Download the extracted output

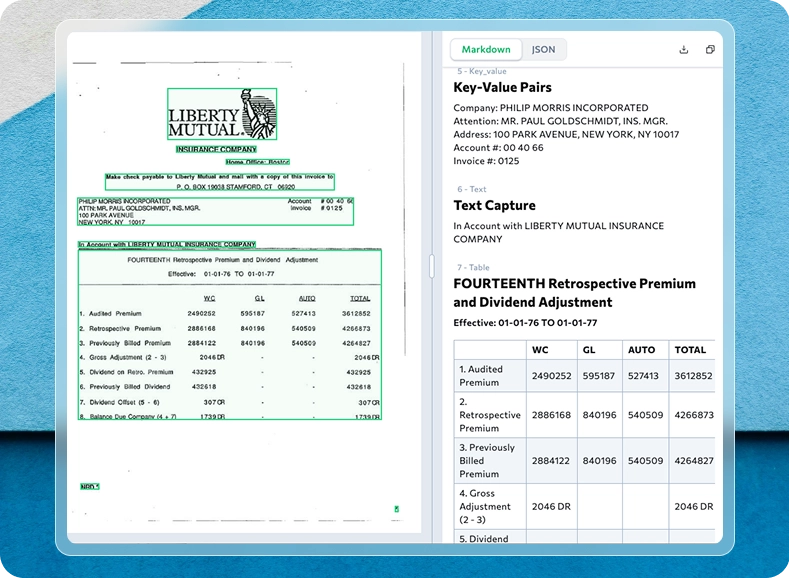684,49
